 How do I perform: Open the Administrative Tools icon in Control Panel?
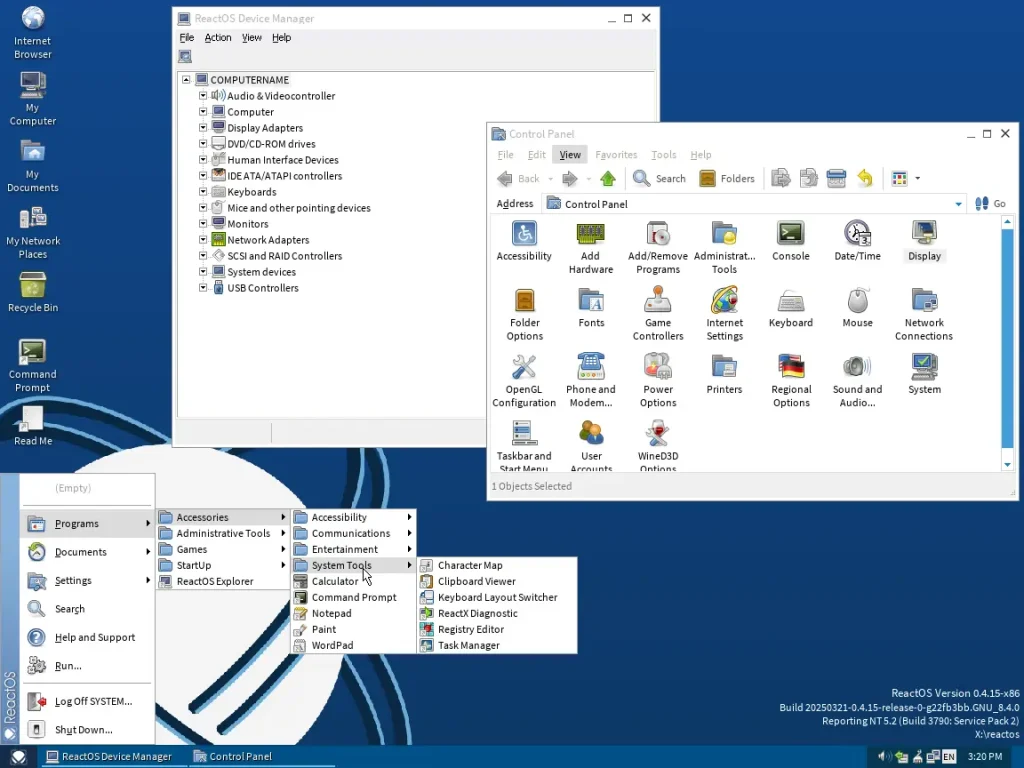tap(724, 248)
